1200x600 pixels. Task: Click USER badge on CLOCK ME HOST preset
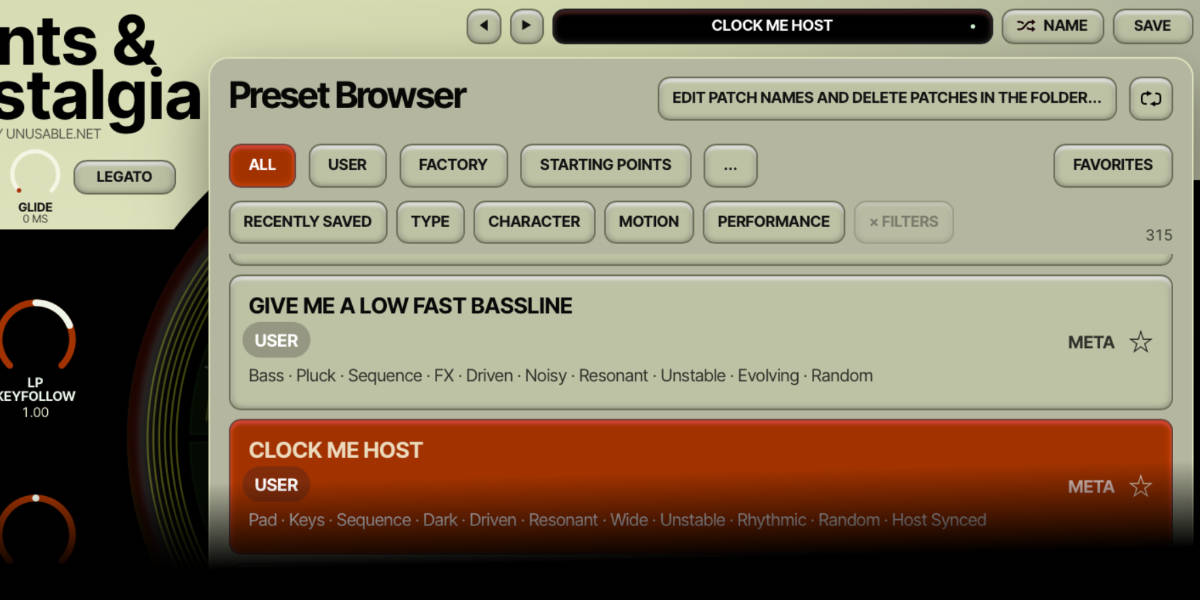coord(276,485)
